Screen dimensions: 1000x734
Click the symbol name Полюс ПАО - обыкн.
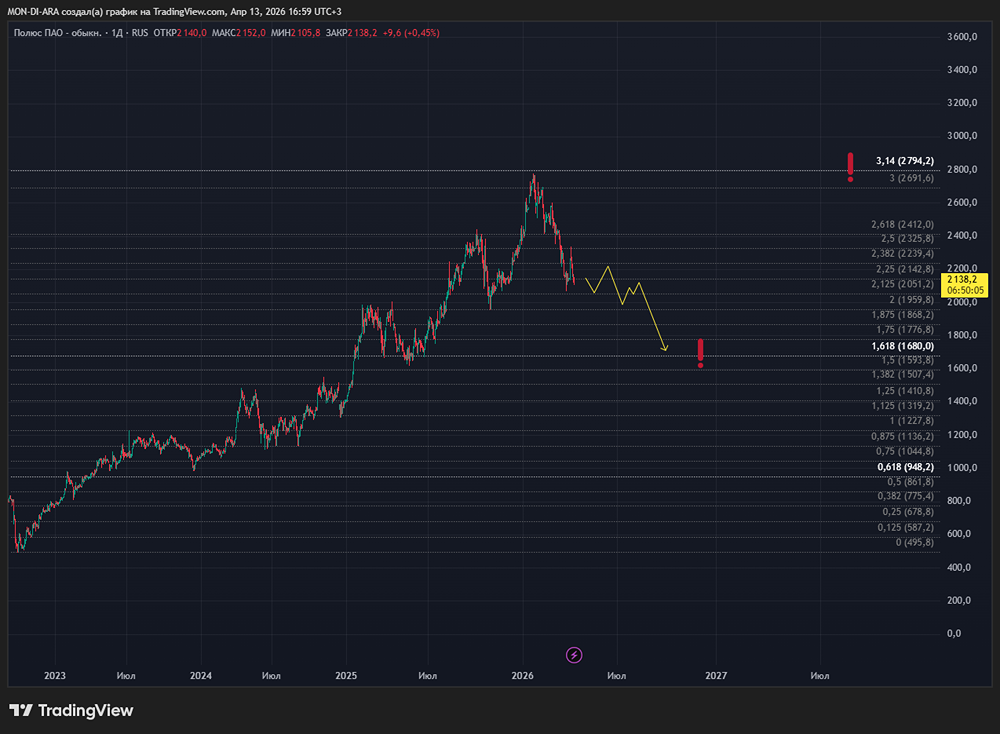pos(57,33)
